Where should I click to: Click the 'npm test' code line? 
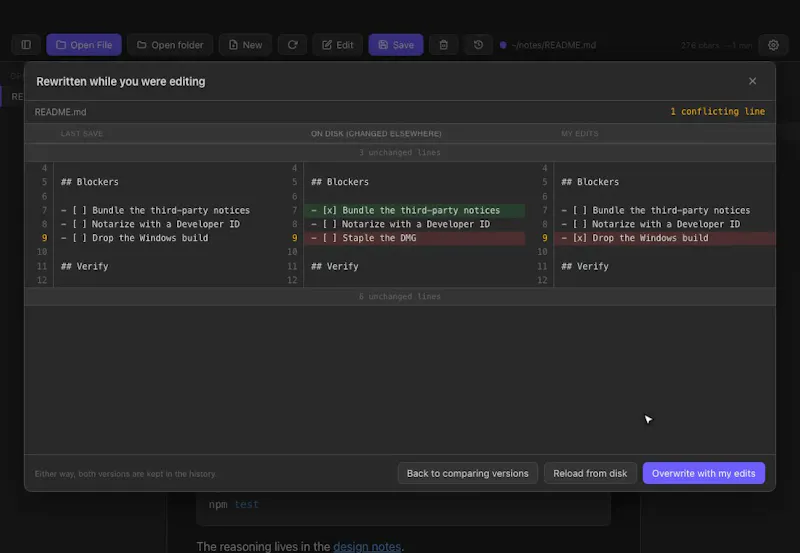[x=234, y=505]
